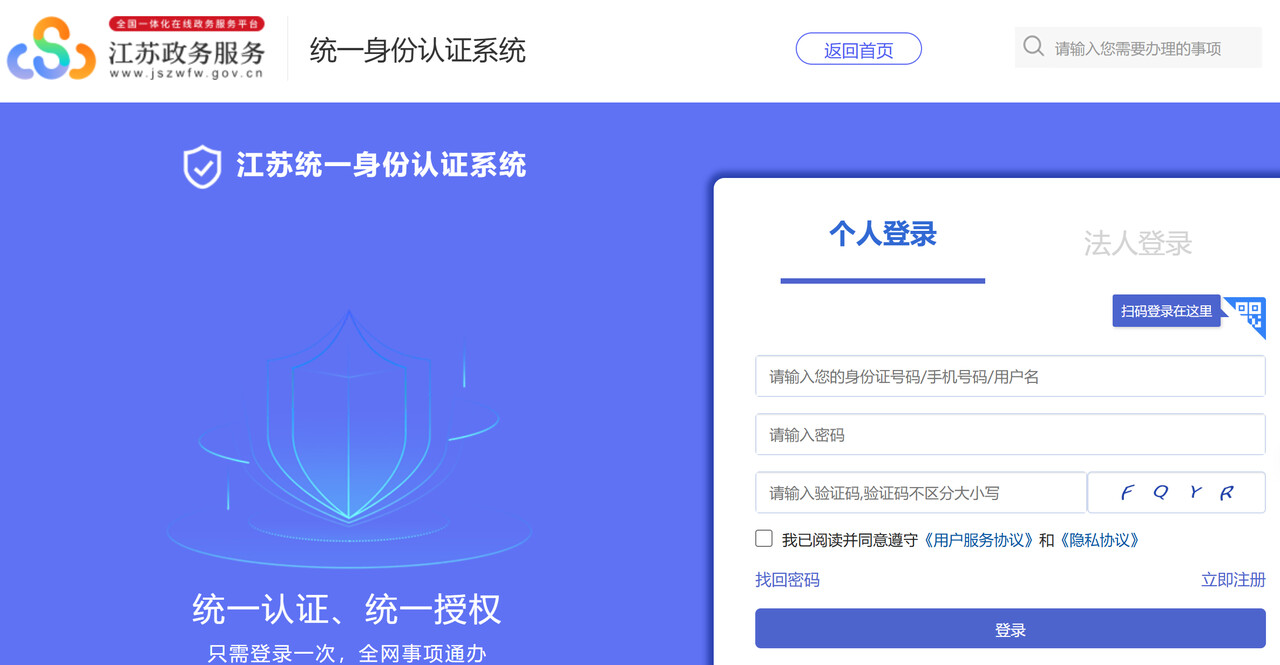Click the shield checkmark icon beside 江苏统一身份认证系统

(x=202, y=166)
